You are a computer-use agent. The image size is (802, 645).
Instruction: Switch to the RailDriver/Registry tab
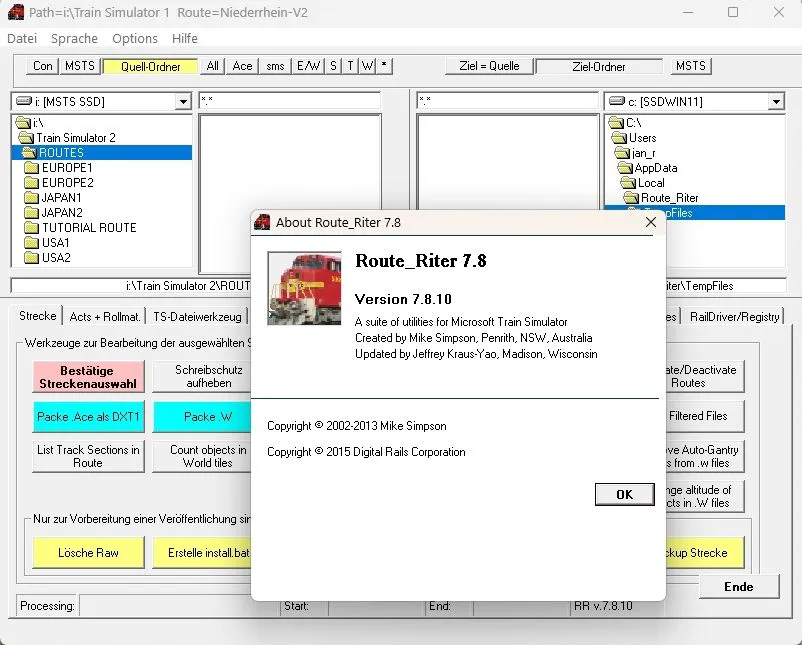coord(734,317)
